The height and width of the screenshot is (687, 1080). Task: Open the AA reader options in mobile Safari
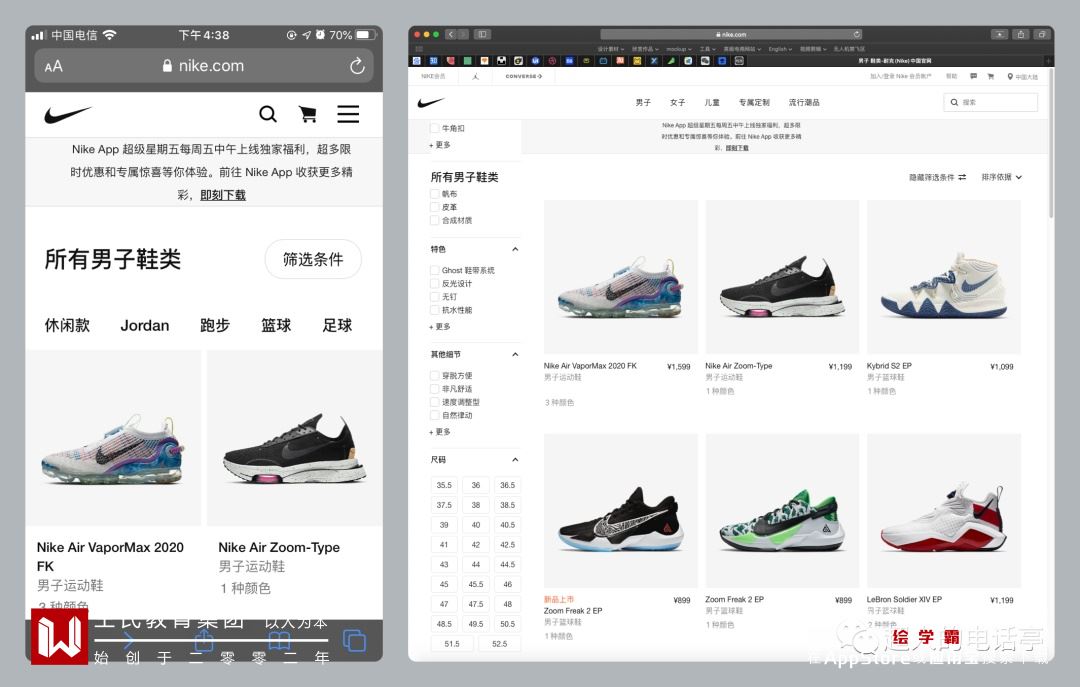[x=54, y=66]
